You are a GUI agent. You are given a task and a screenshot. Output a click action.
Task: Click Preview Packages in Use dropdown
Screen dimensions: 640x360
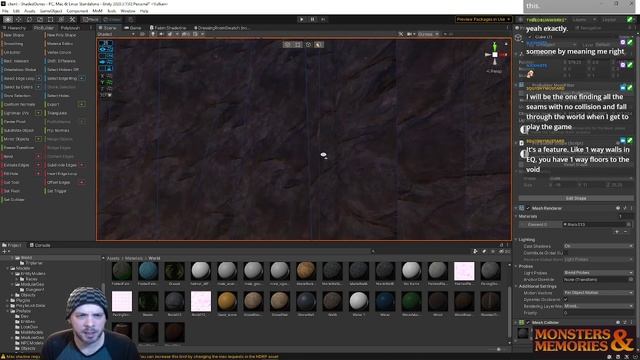(484, 19)
